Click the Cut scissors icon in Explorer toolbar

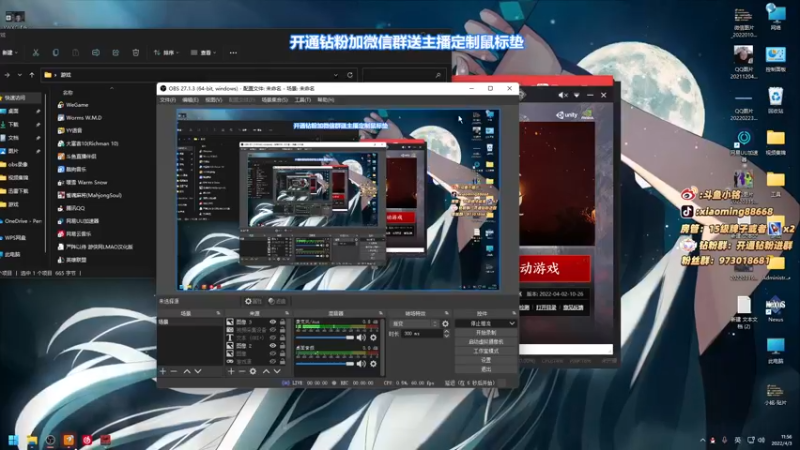(36, 53)
